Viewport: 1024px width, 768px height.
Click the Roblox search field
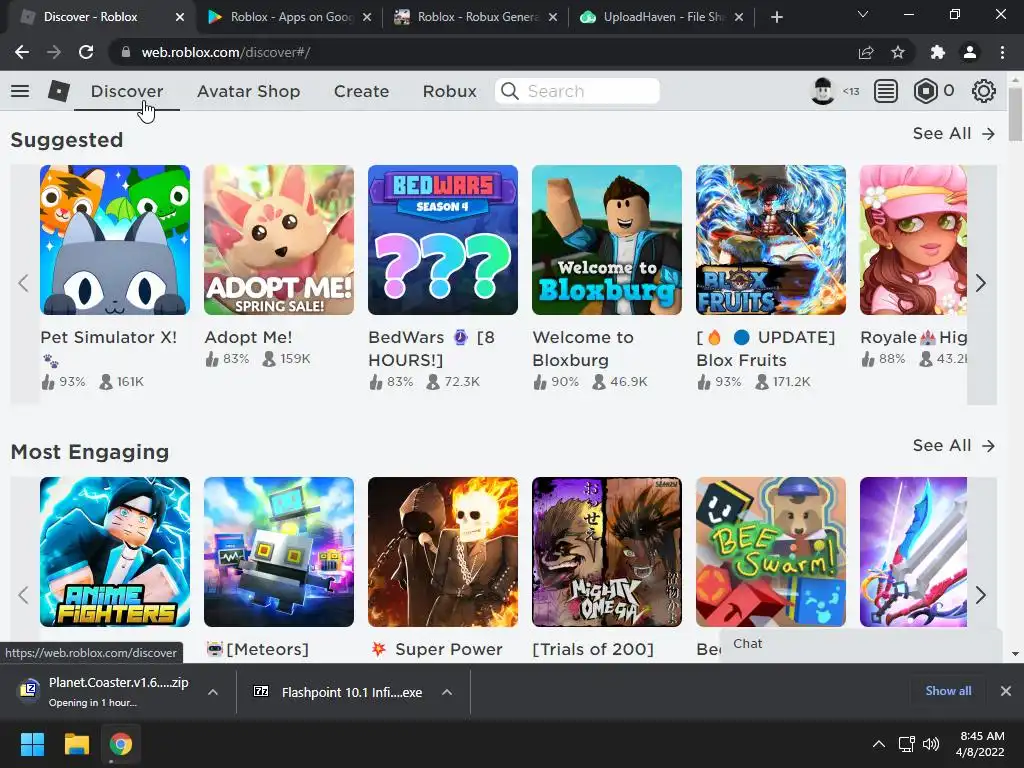[577, 91]
